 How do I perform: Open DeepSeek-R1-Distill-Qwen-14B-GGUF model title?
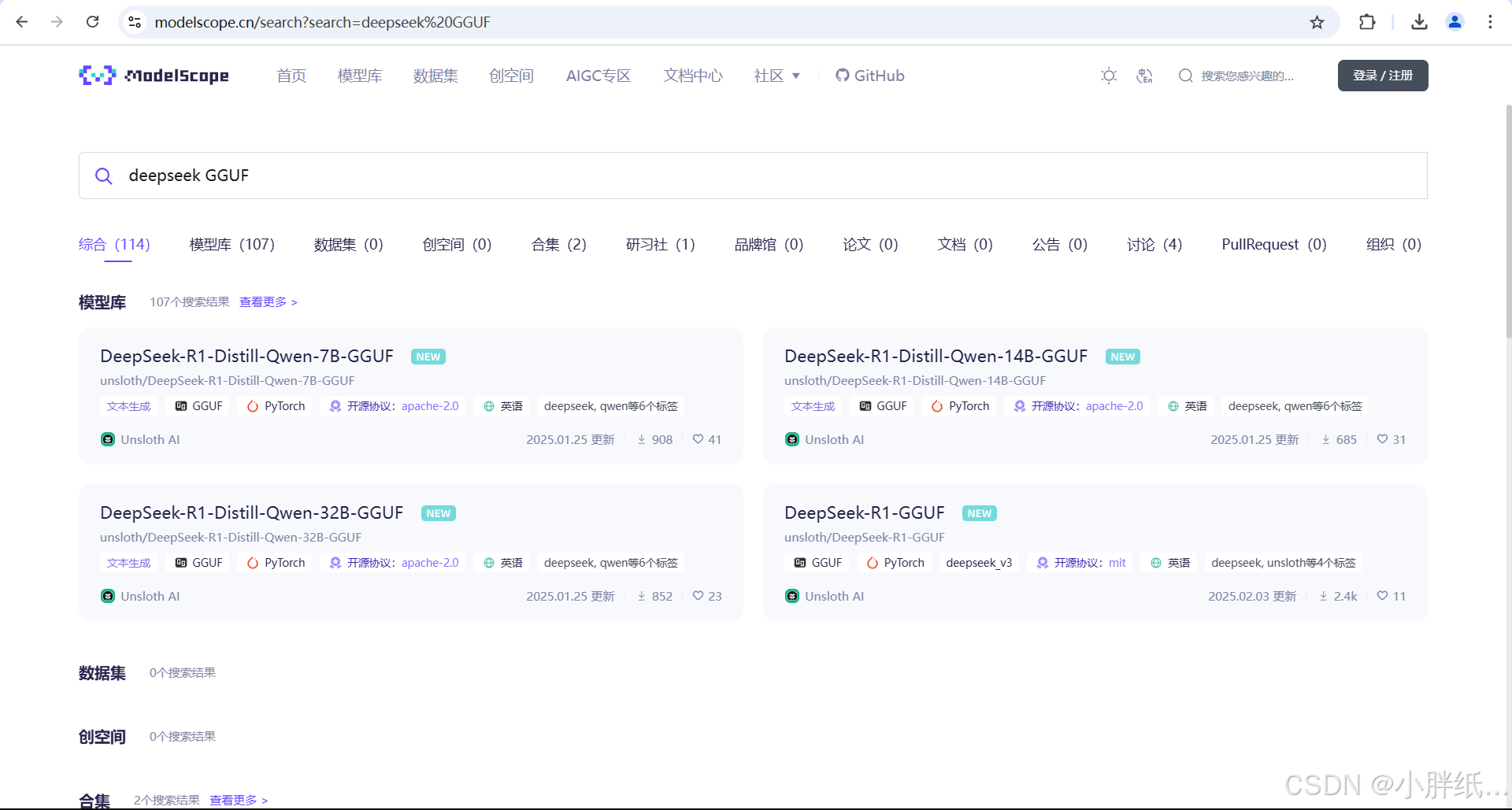pos(936,357)
